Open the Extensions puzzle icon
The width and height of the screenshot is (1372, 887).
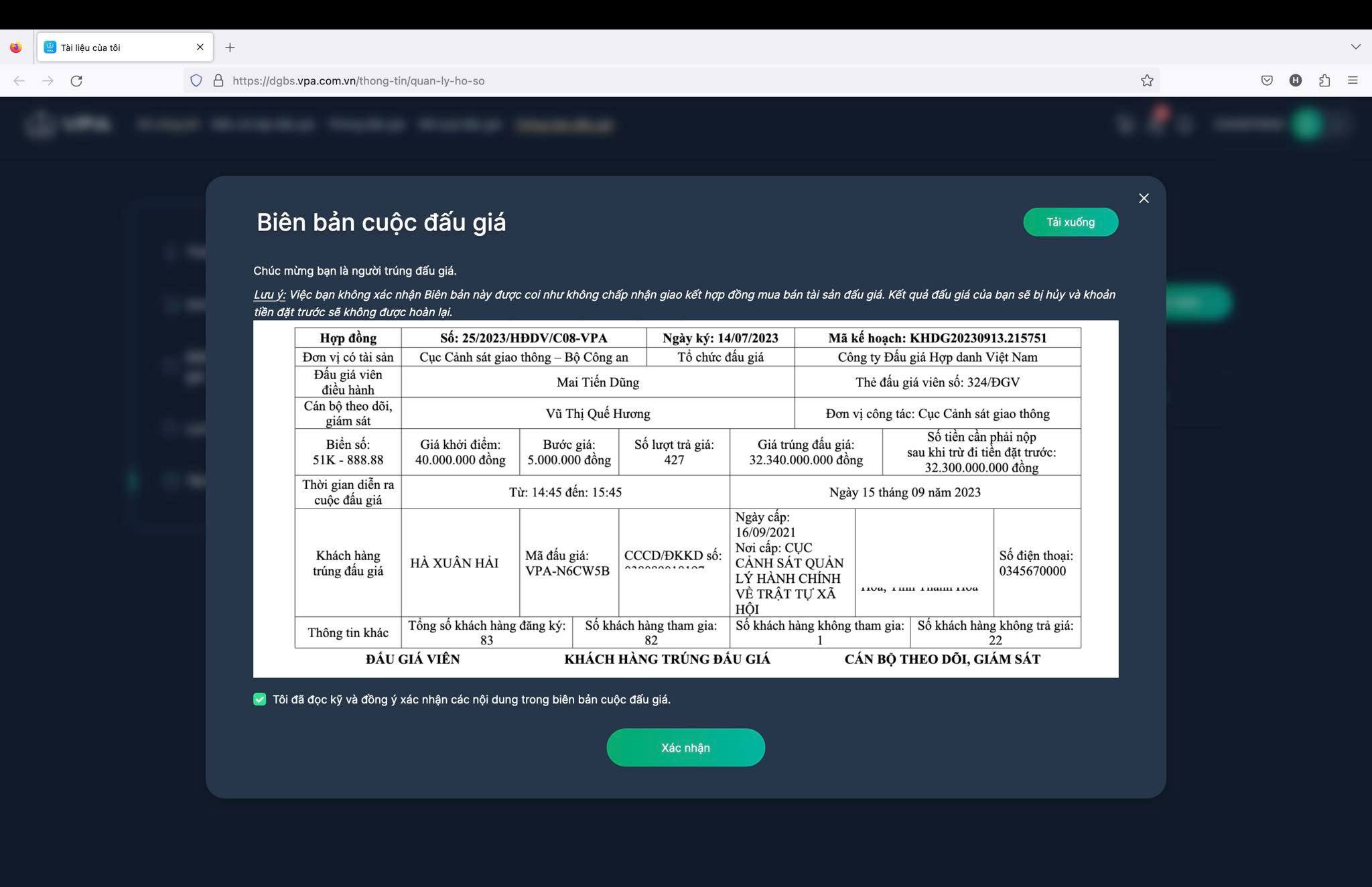pos(1324,81)
